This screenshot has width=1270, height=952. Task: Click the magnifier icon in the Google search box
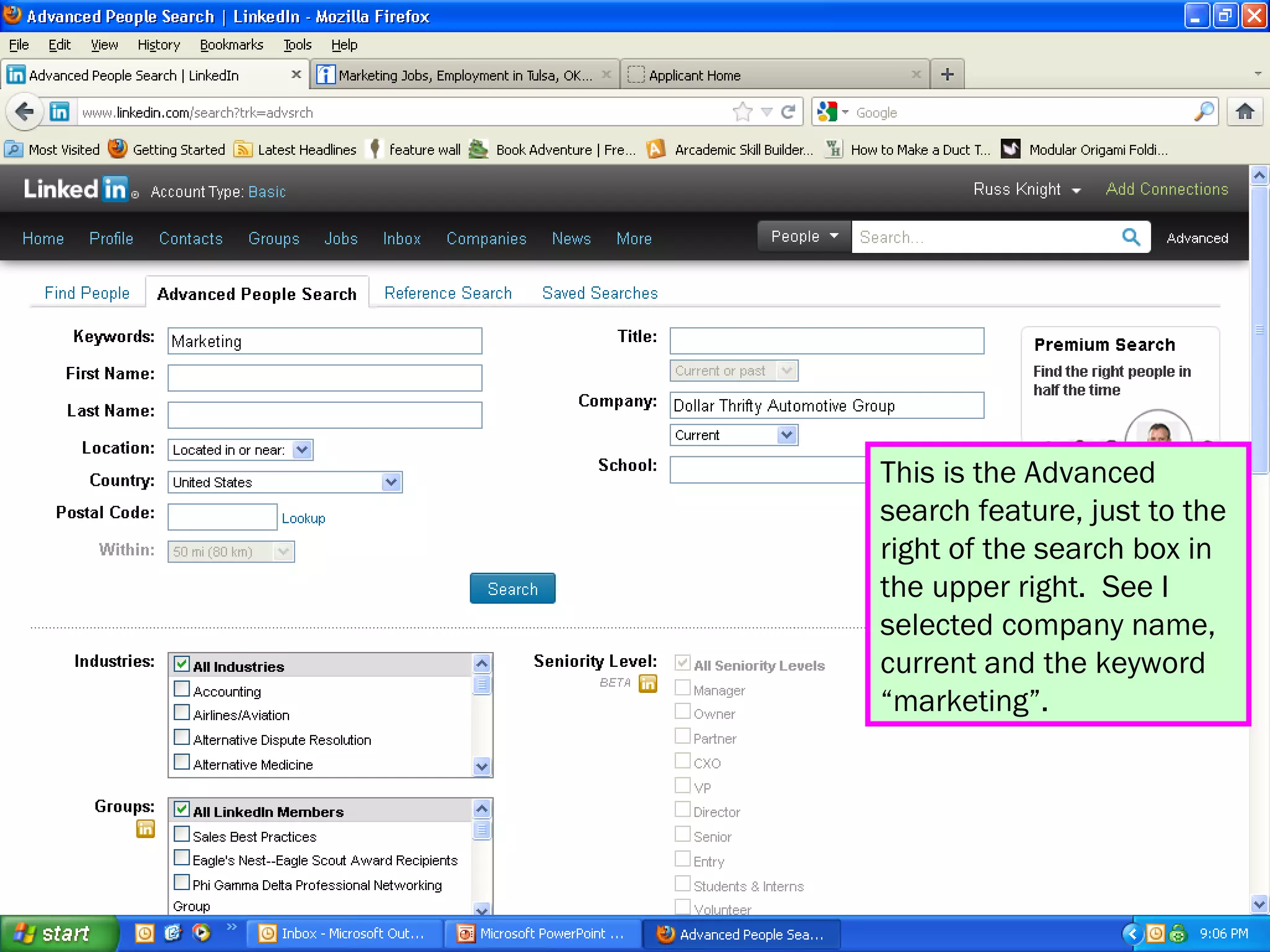[1204, 112]
